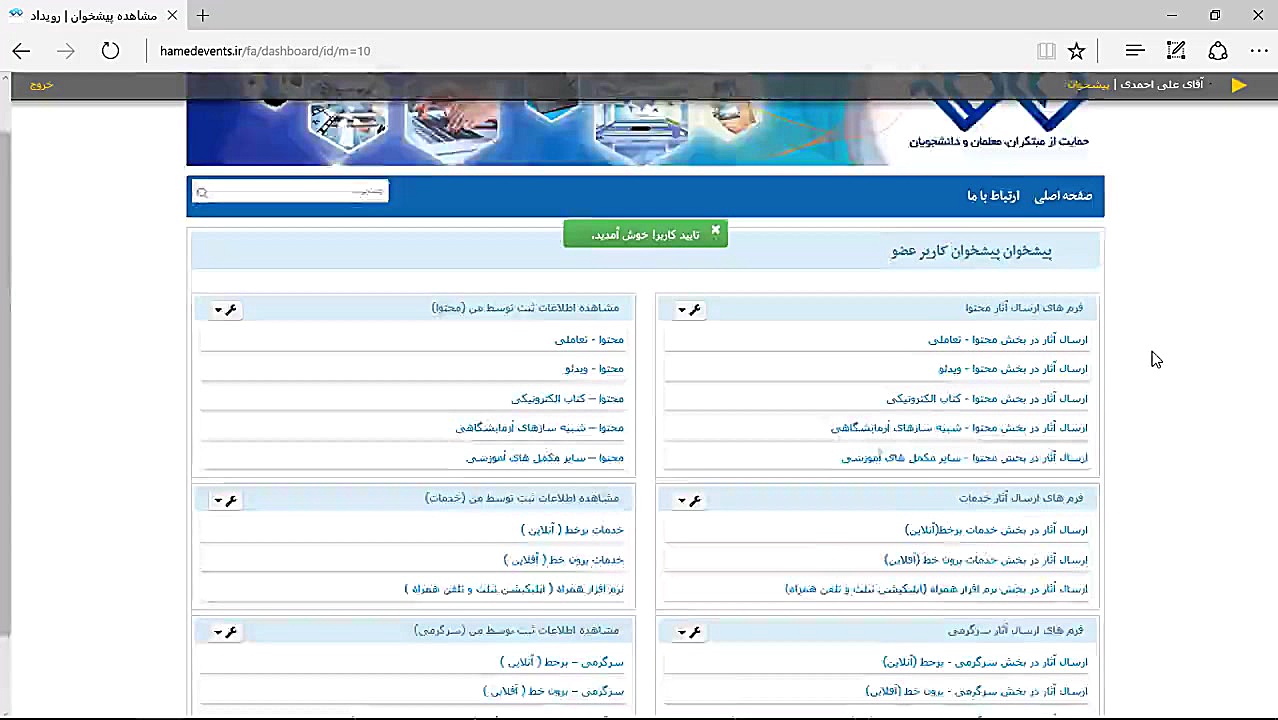Expand the dropdown on مشاهده اطلاعات ثبت (خدمات) panel

coord(217,500)
